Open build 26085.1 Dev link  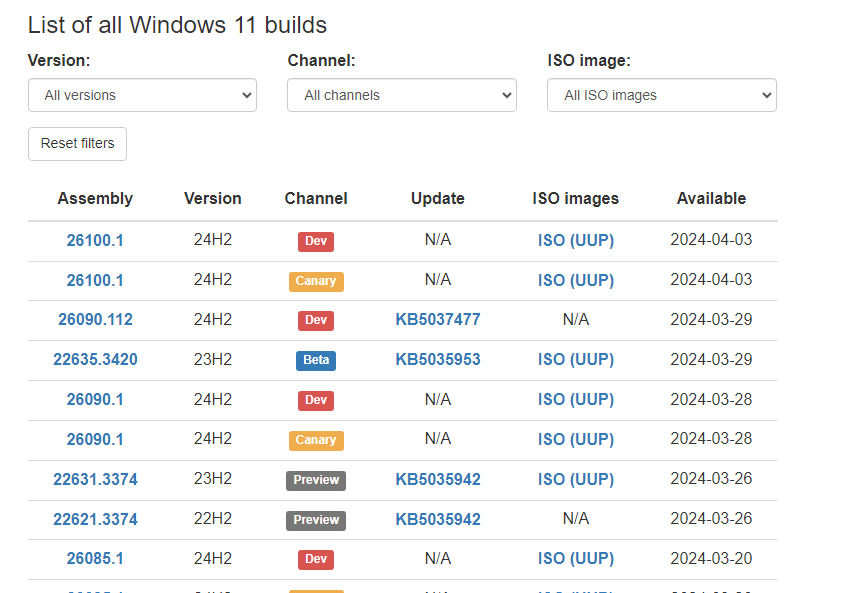95,558
